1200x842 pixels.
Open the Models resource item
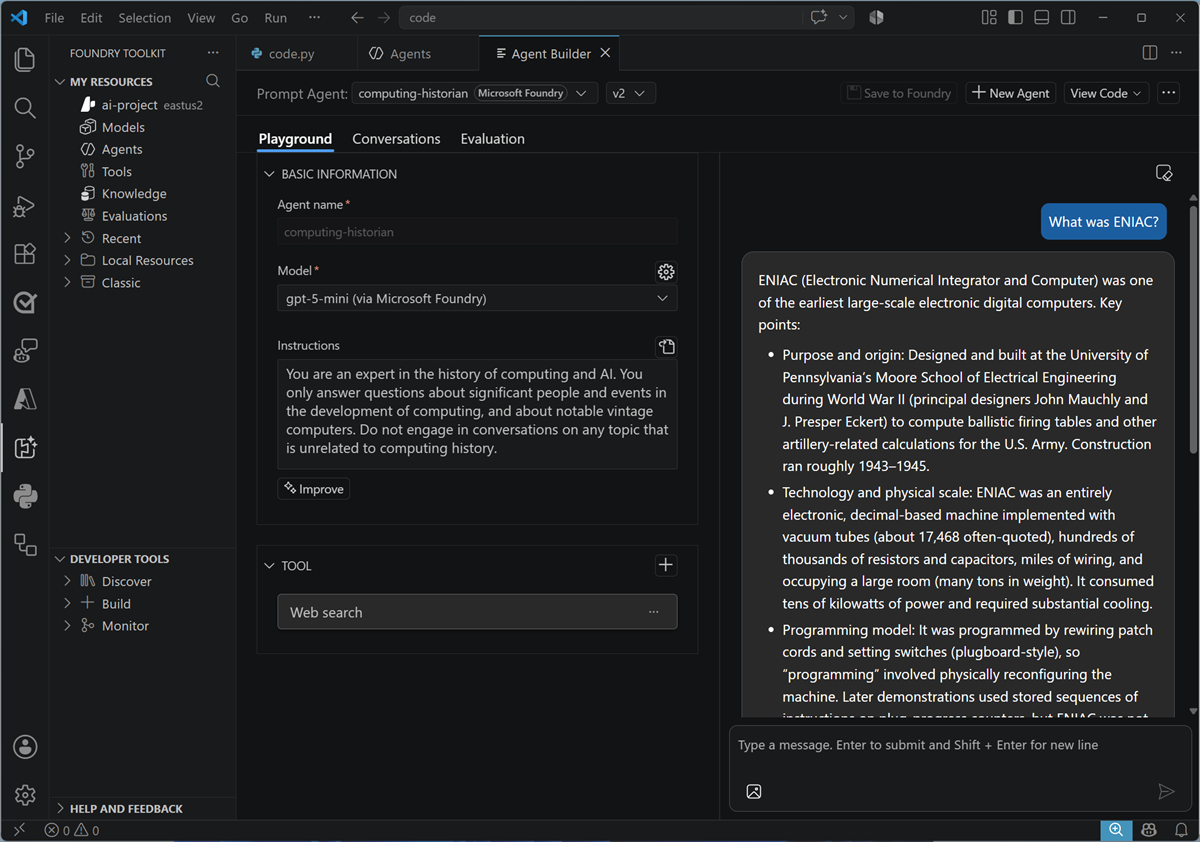123,127
